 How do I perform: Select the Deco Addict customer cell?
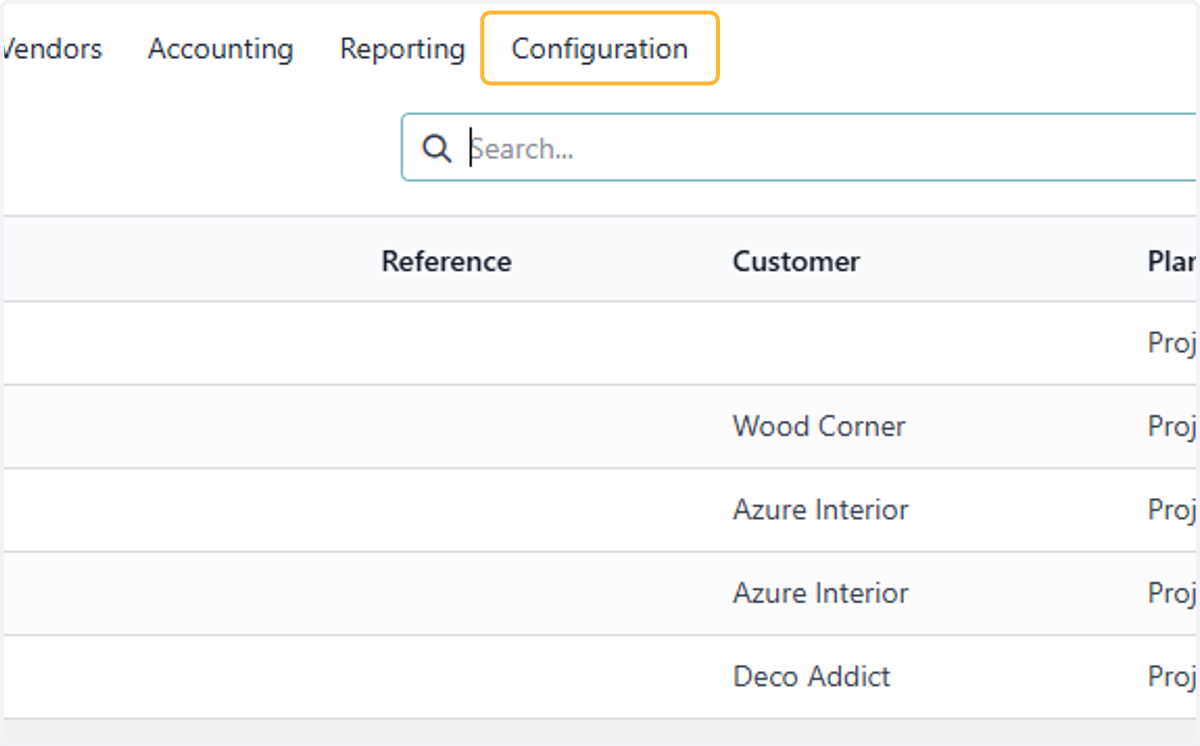click(811, 676)
